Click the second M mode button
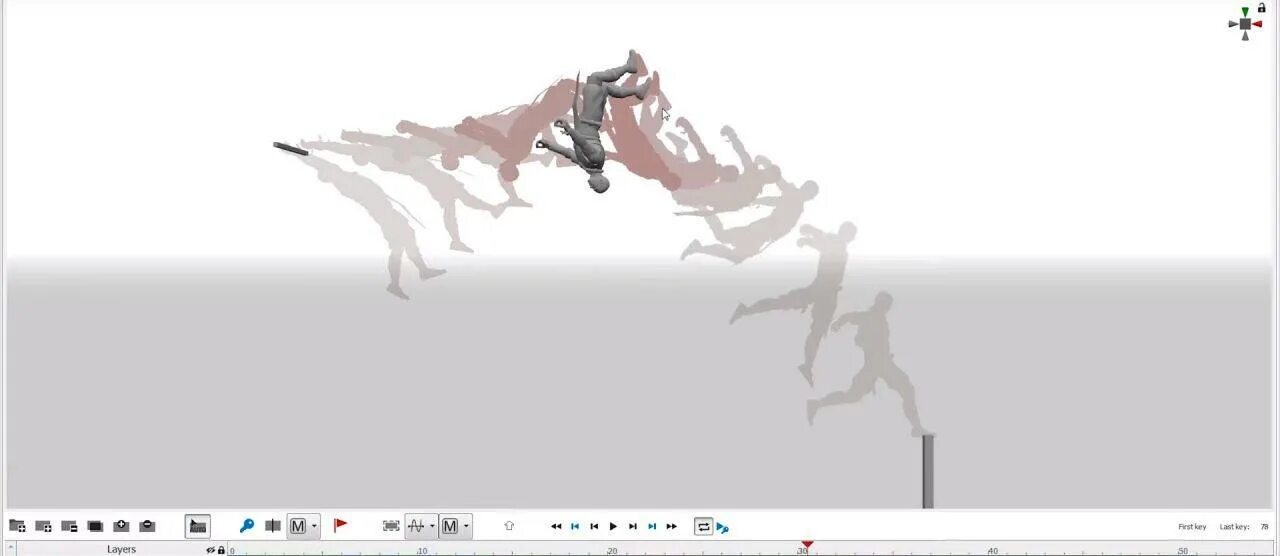The height and width of the screenshot is (556, 1280). coord(450,526)
